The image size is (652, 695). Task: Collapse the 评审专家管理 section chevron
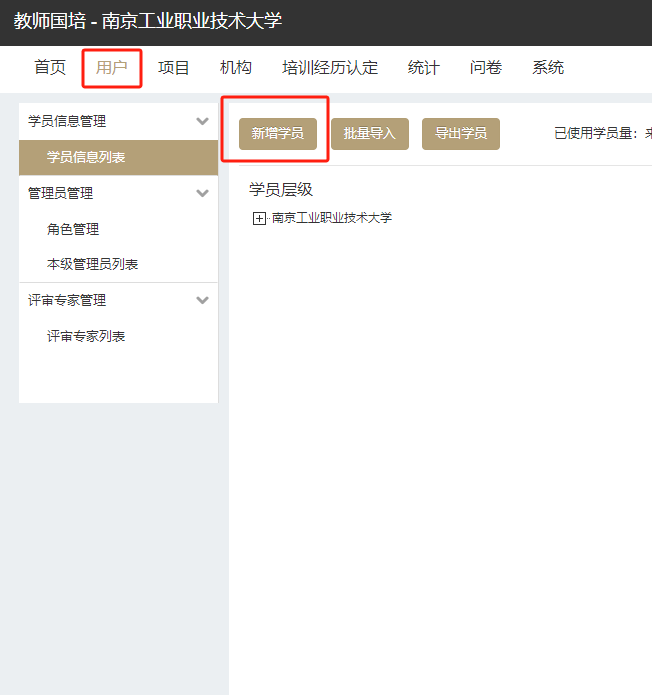tap(203, 300)
